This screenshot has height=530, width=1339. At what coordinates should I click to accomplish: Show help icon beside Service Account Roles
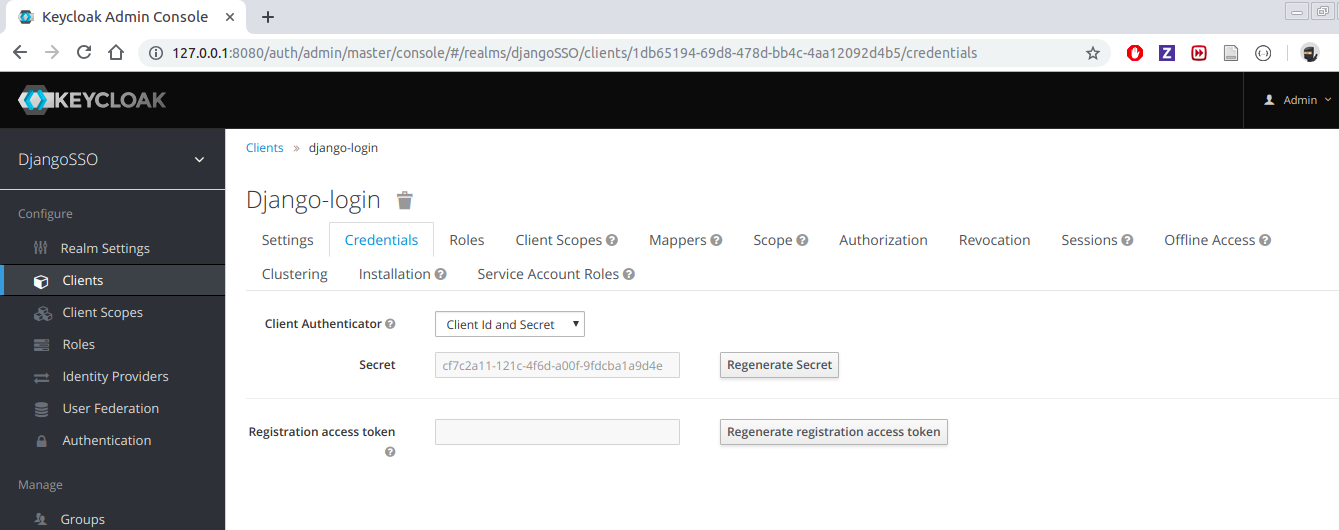pyautogui.click(x=629, y=274)
